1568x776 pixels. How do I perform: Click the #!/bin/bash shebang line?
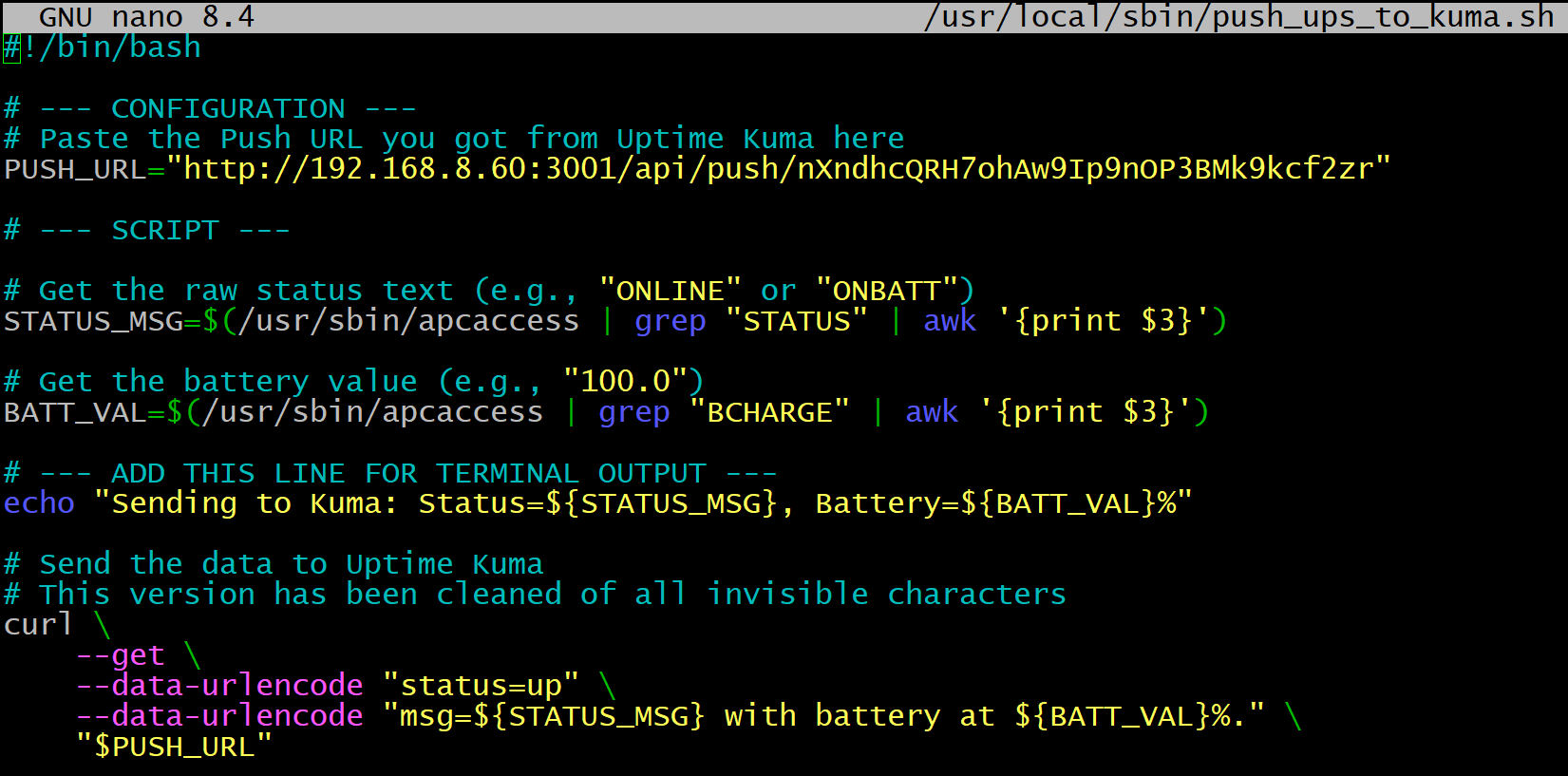coord(103,47)
